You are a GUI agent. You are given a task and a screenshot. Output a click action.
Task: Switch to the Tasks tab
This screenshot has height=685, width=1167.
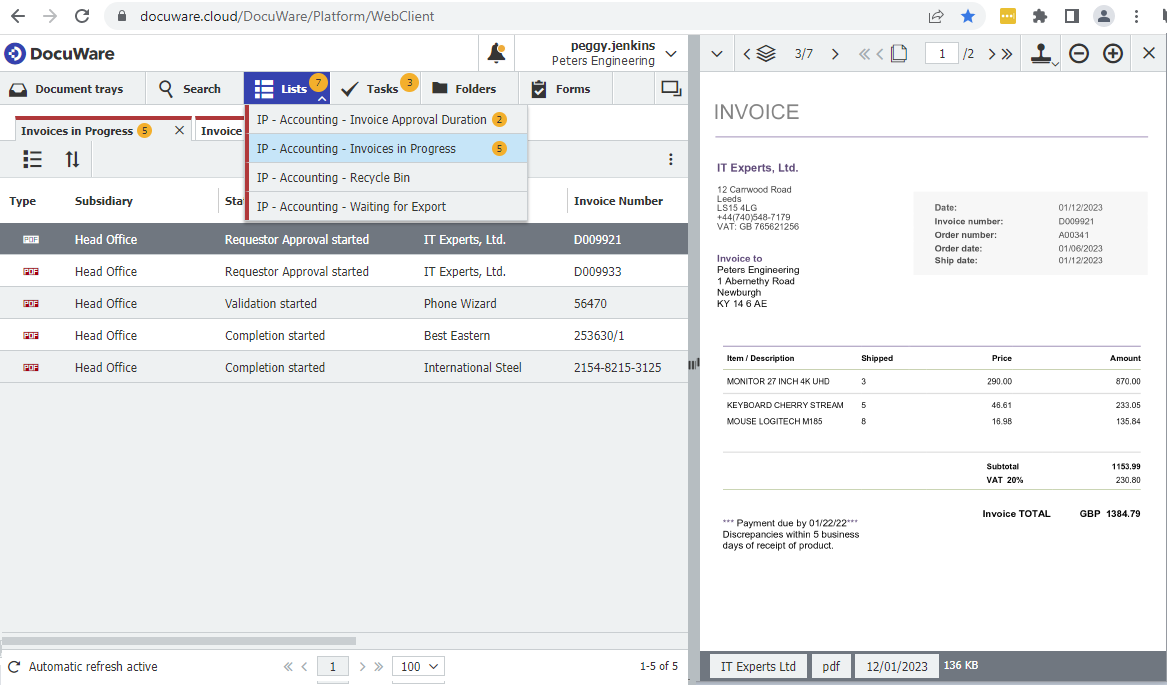coord(377,88)
